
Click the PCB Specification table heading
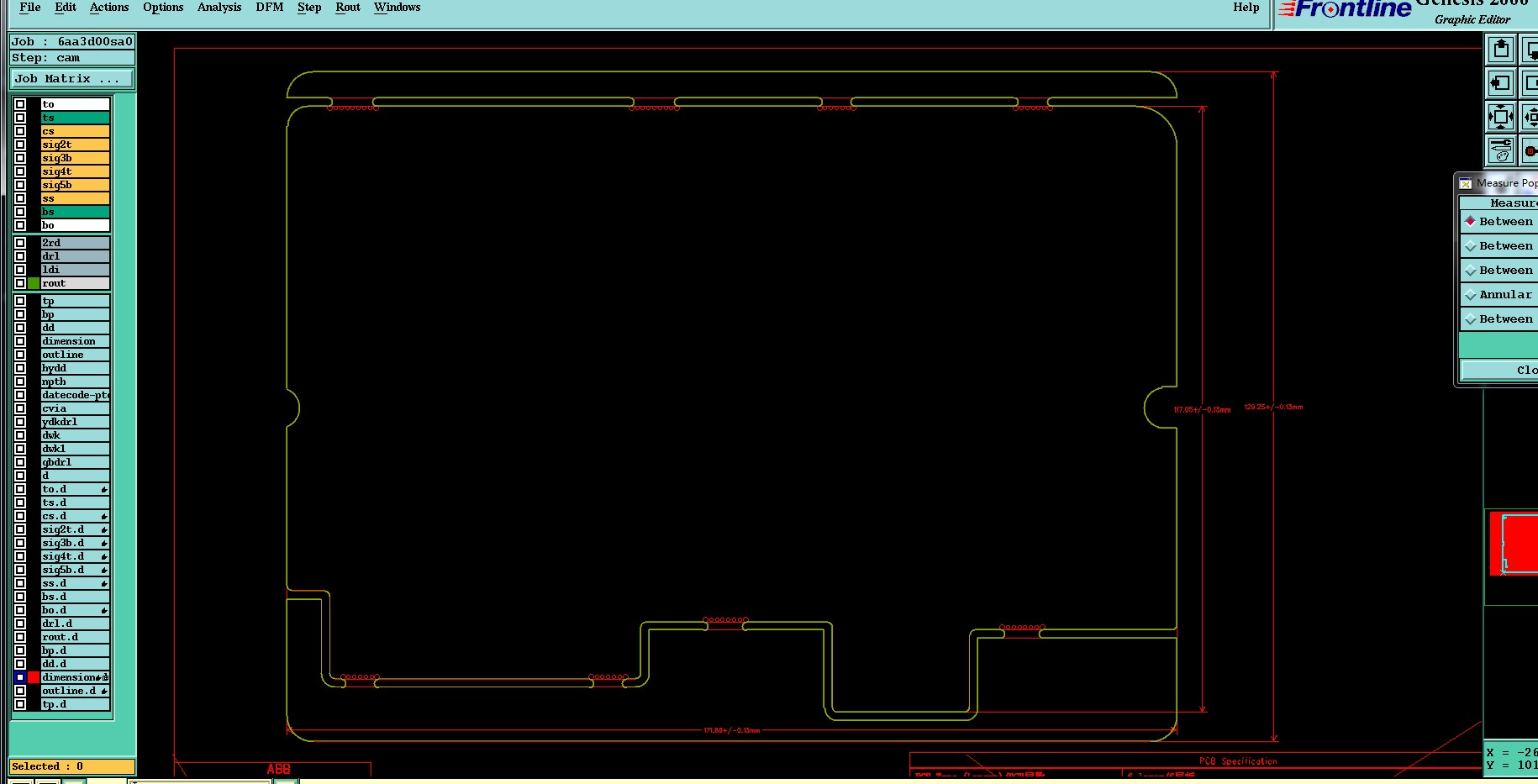[x=1238, y=761]
